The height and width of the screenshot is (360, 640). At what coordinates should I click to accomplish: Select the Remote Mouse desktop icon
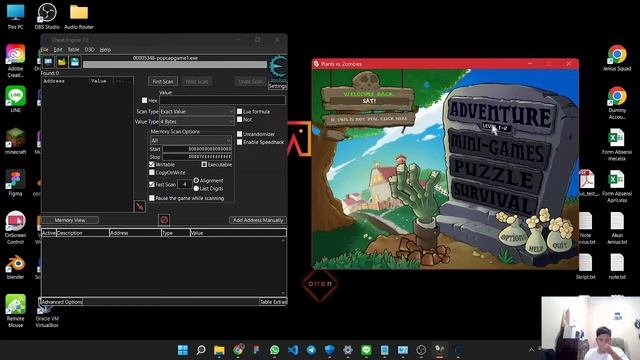point(16,311)
